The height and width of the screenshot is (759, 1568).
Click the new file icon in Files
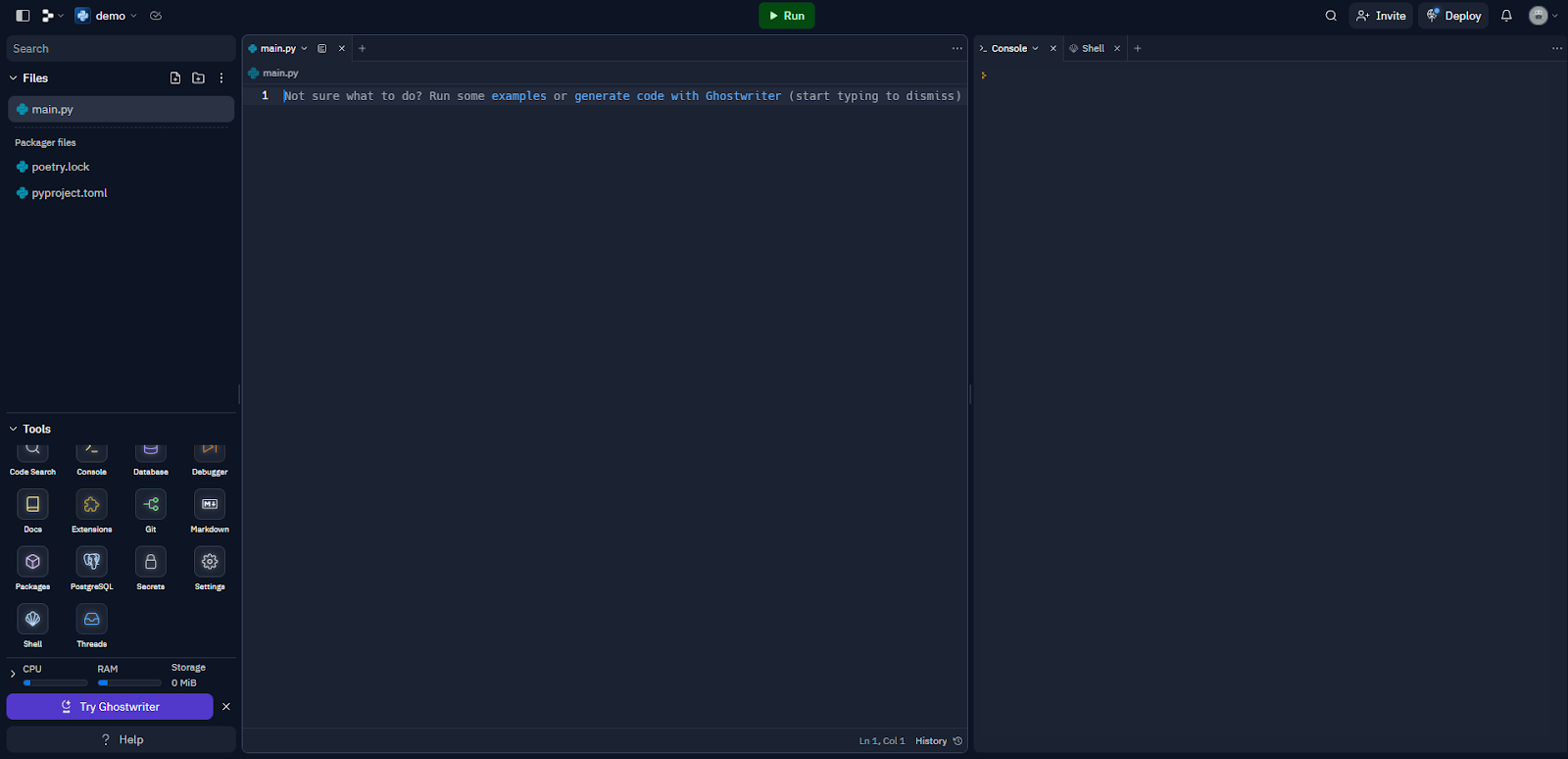pos(175,78)
